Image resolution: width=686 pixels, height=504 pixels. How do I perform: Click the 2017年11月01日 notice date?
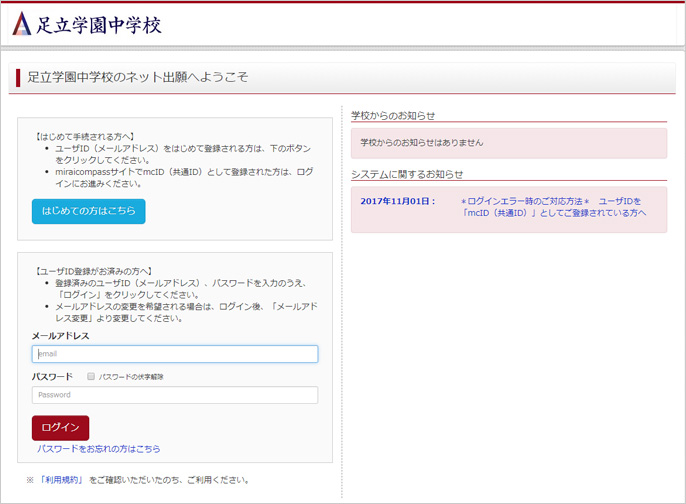tap(397, 201)
